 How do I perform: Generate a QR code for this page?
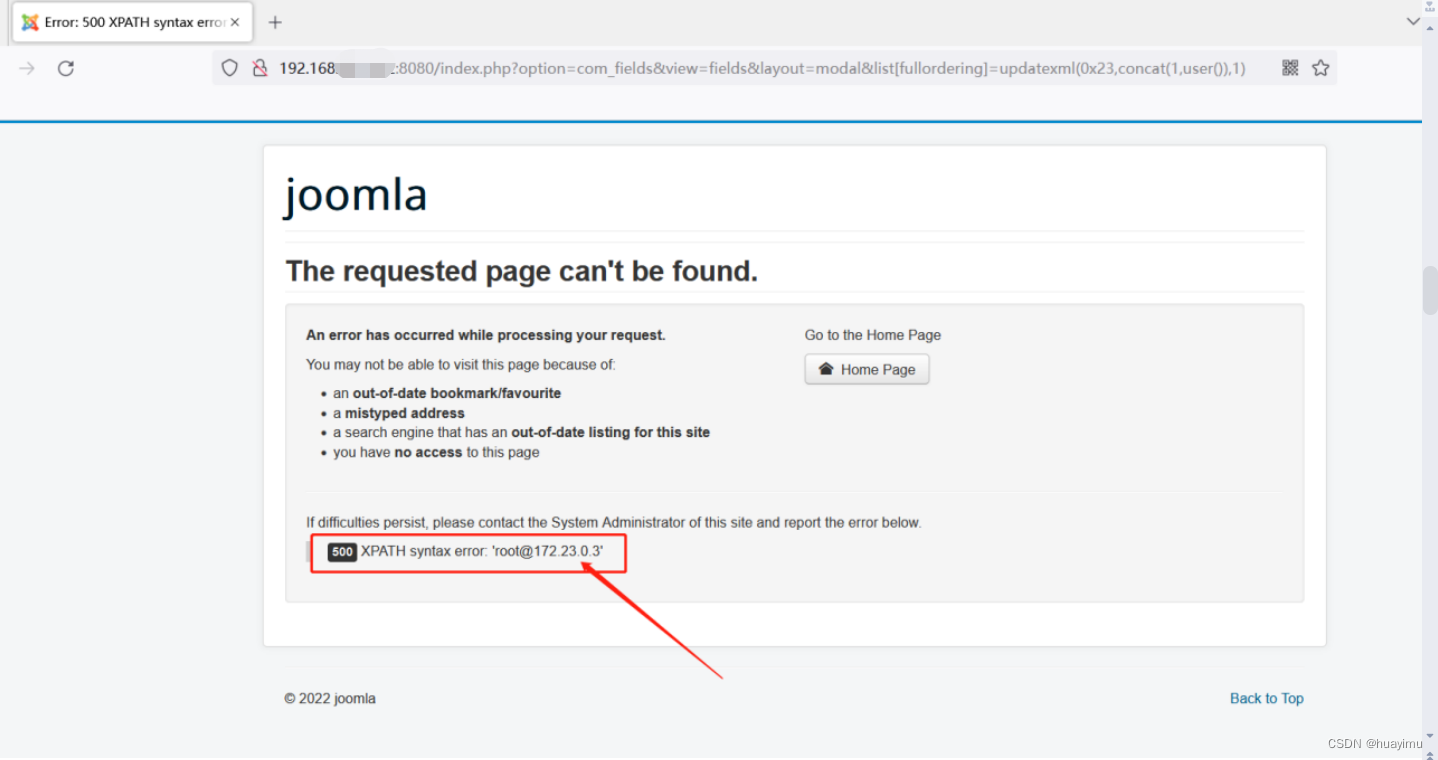(x=1290, y=67)
